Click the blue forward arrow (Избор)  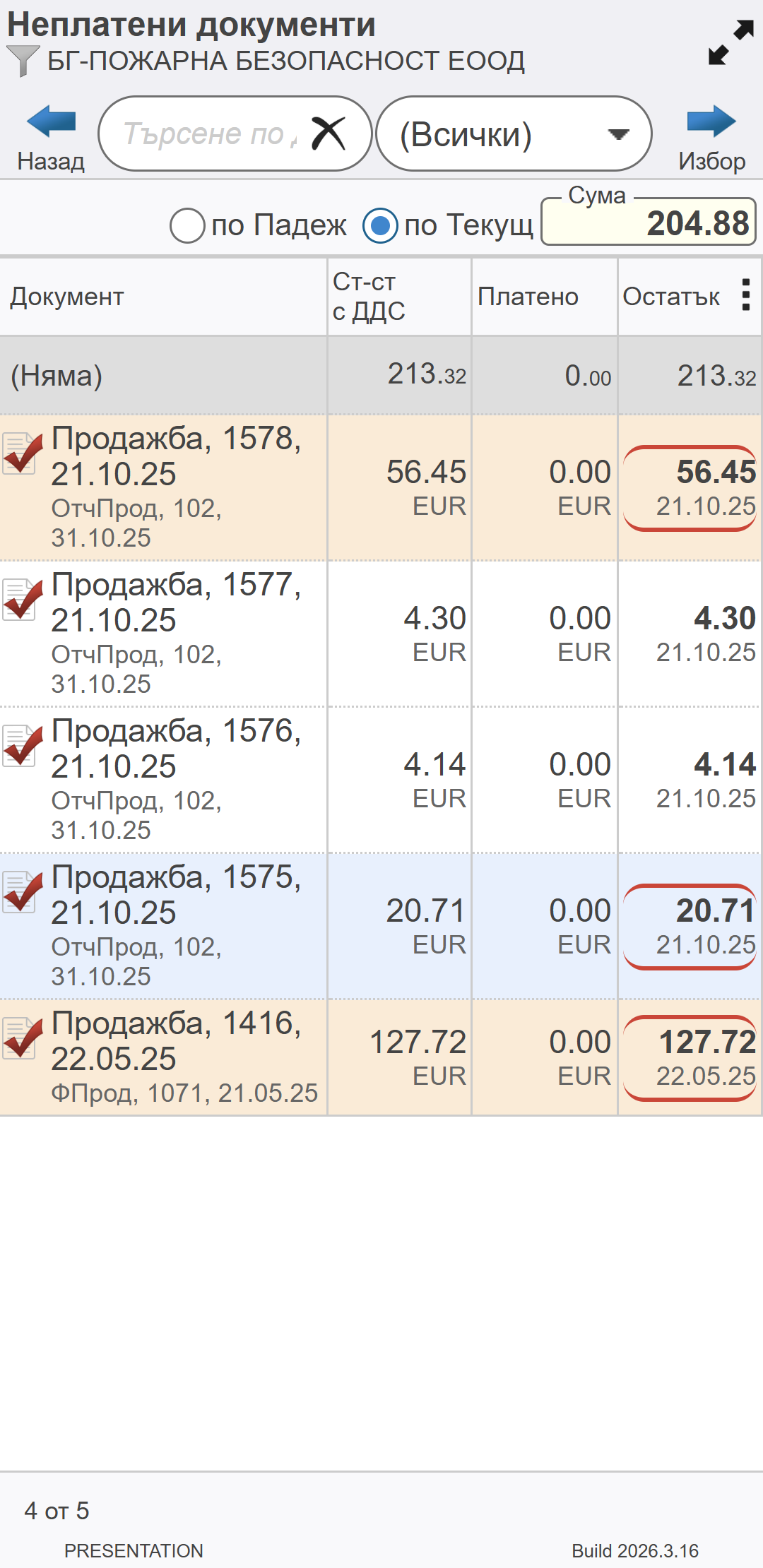[x=711, y=123]
